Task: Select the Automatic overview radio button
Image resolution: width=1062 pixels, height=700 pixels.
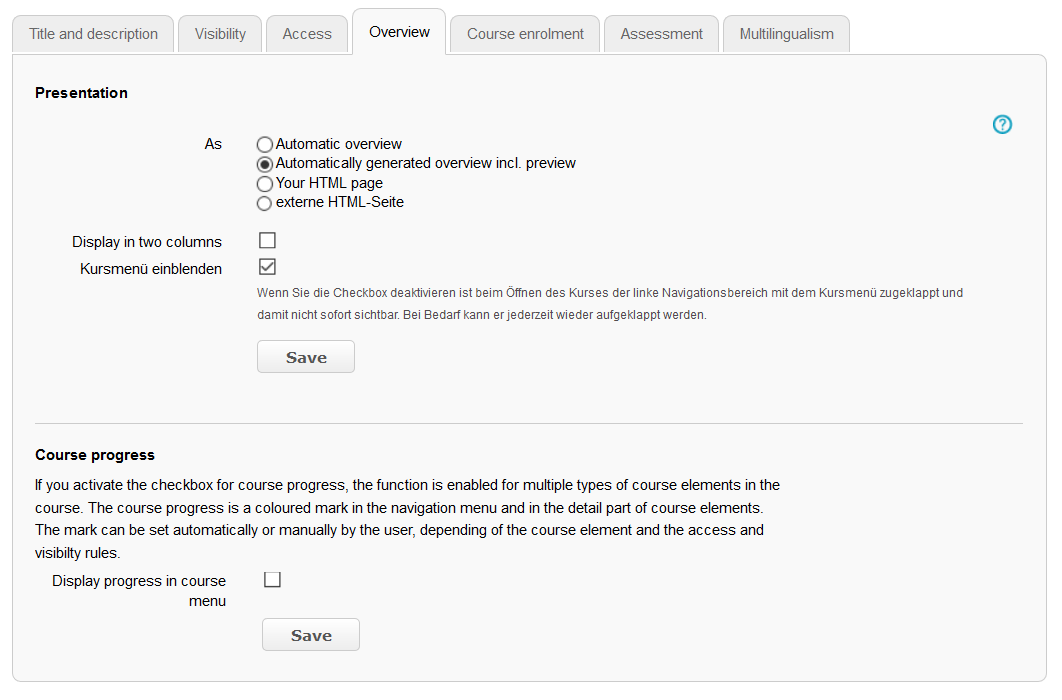Action: (x=264, y=144)
